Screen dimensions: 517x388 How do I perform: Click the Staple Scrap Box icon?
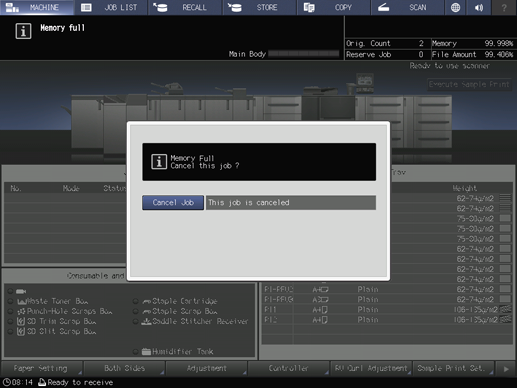tap(147, 312)
